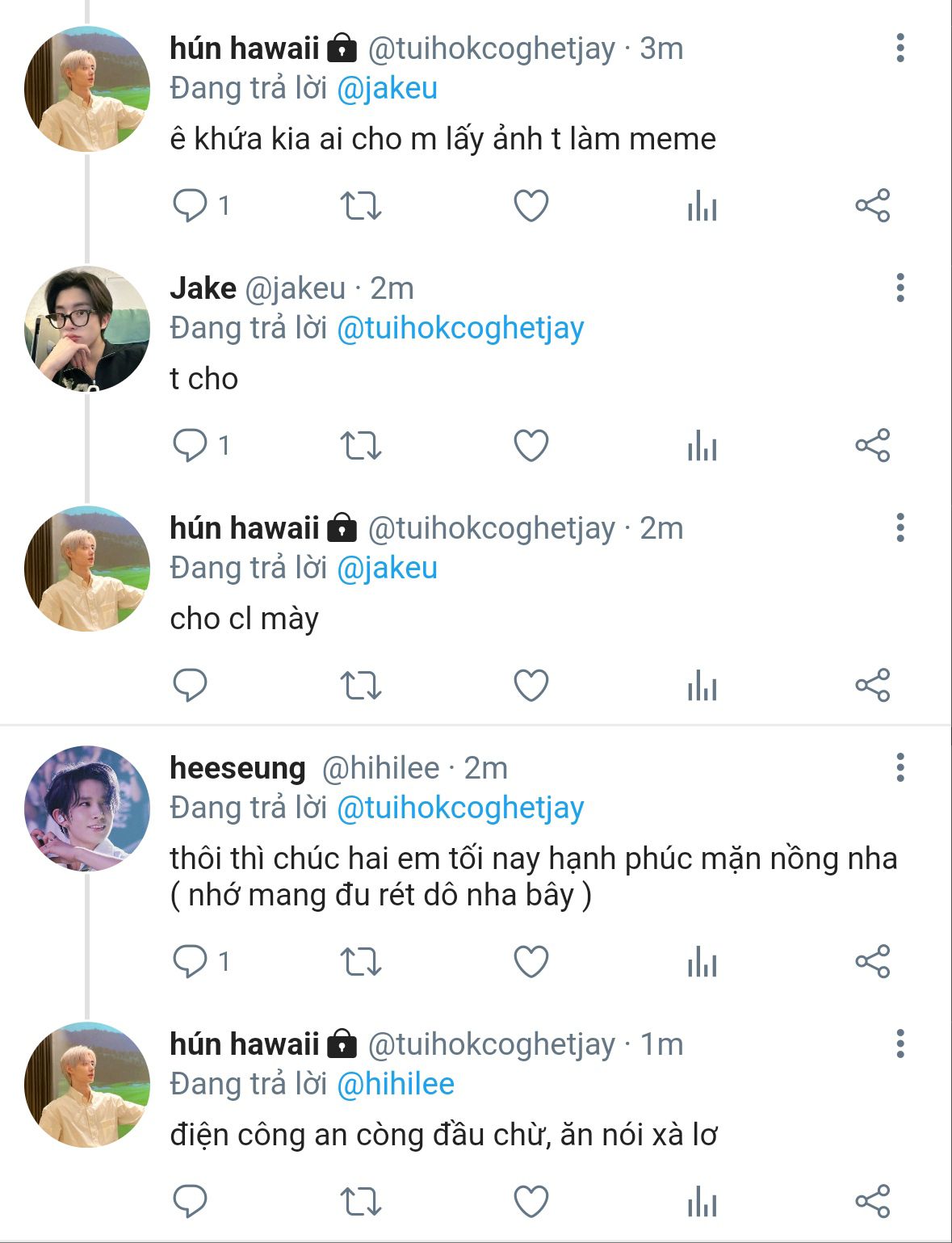Like Jake's "t cho" reply
Image resolution: width=952 pixels, height=1243 pixels.
pyautogui.click(x=531, y=445)
